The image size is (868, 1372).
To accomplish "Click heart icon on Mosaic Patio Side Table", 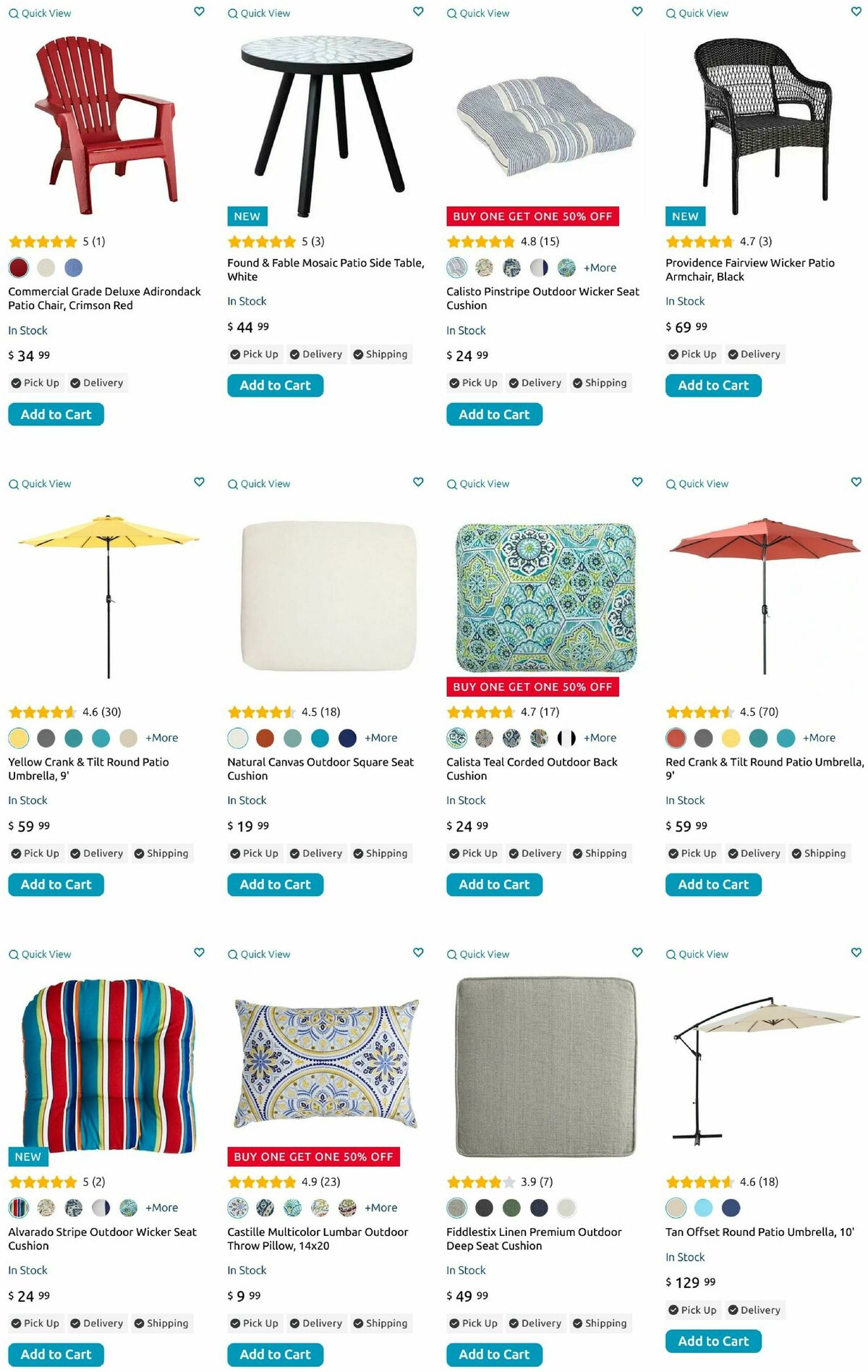I will (418, 12).
